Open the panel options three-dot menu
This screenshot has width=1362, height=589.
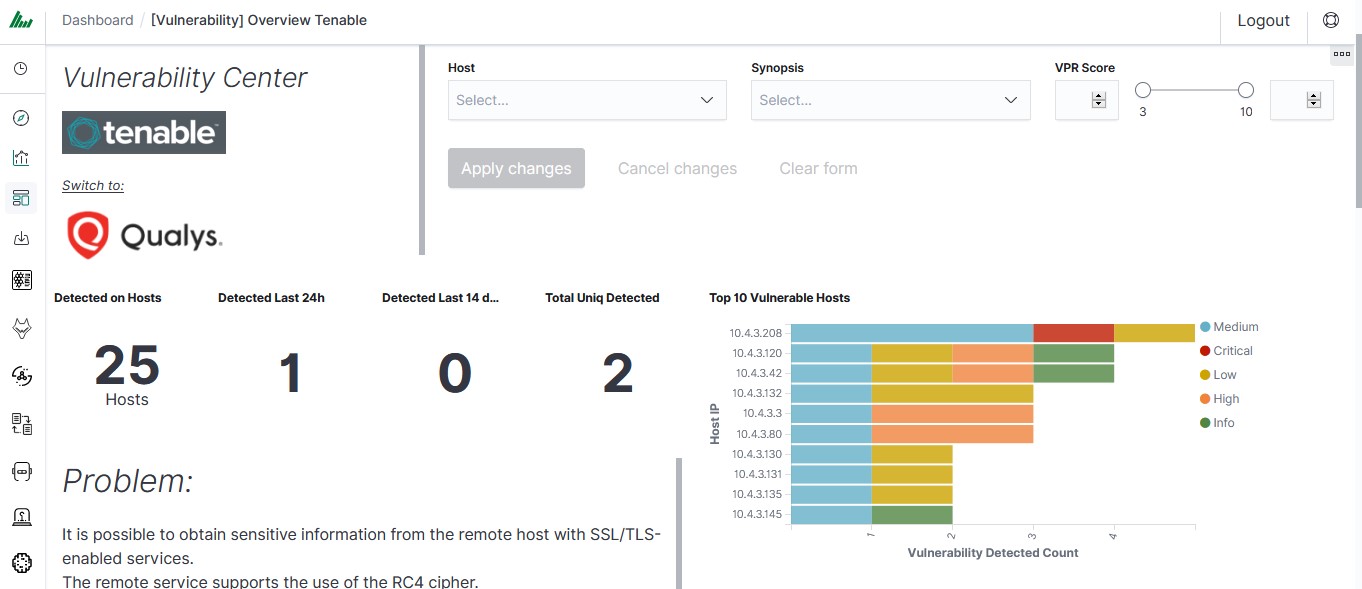tap(1342, 55)
